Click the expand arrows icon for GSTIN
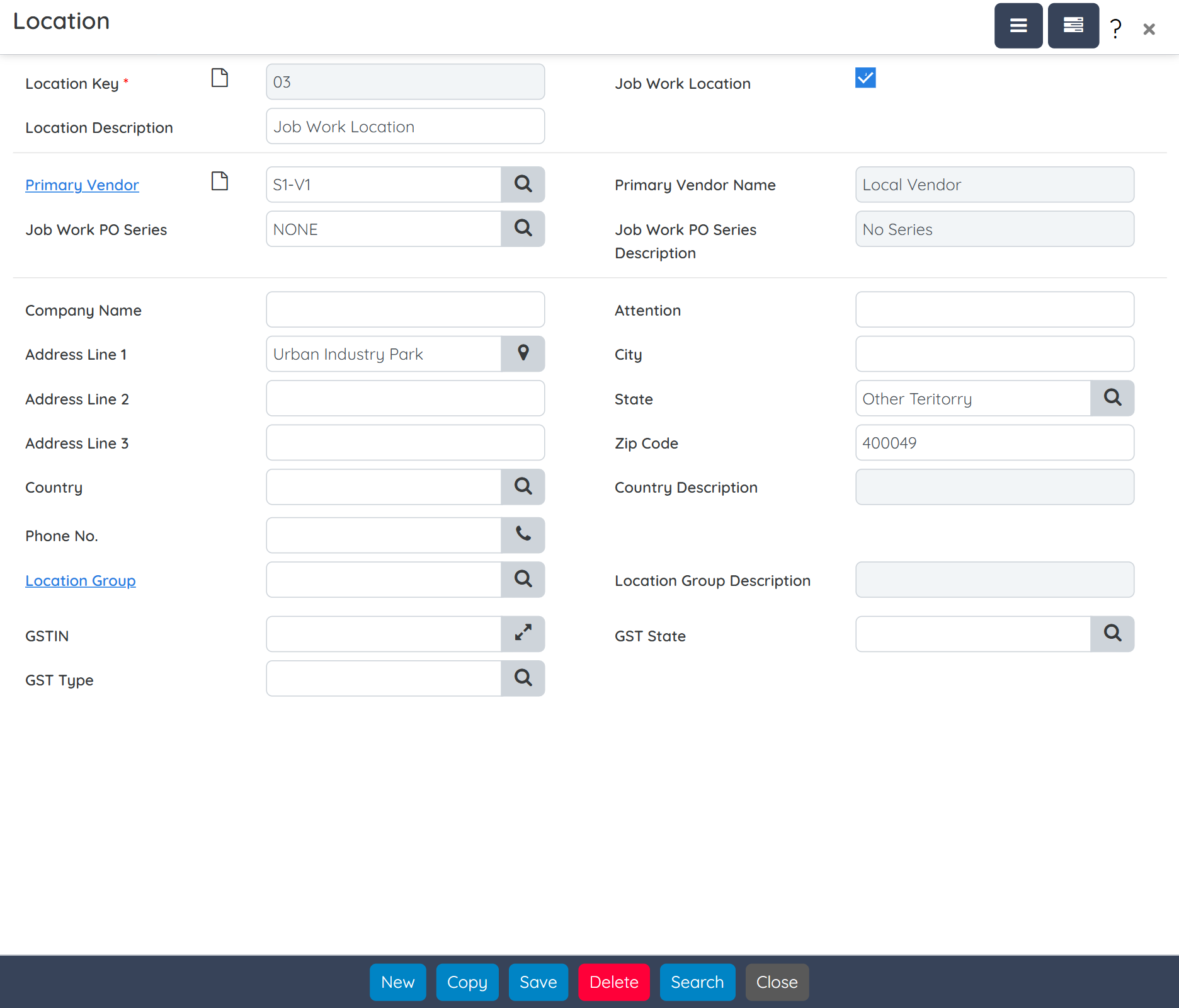Screen dimensions: 1179x1008 click(523, 634)
